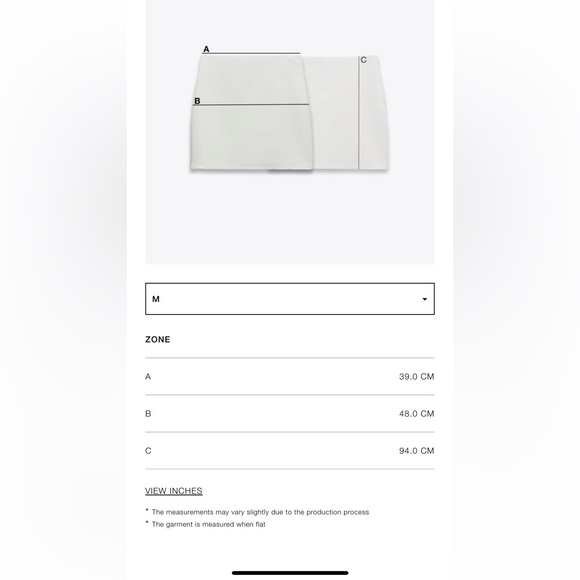Click the dropdown arrow in size selector
580x580 pixels.
(x=425, y=299)
